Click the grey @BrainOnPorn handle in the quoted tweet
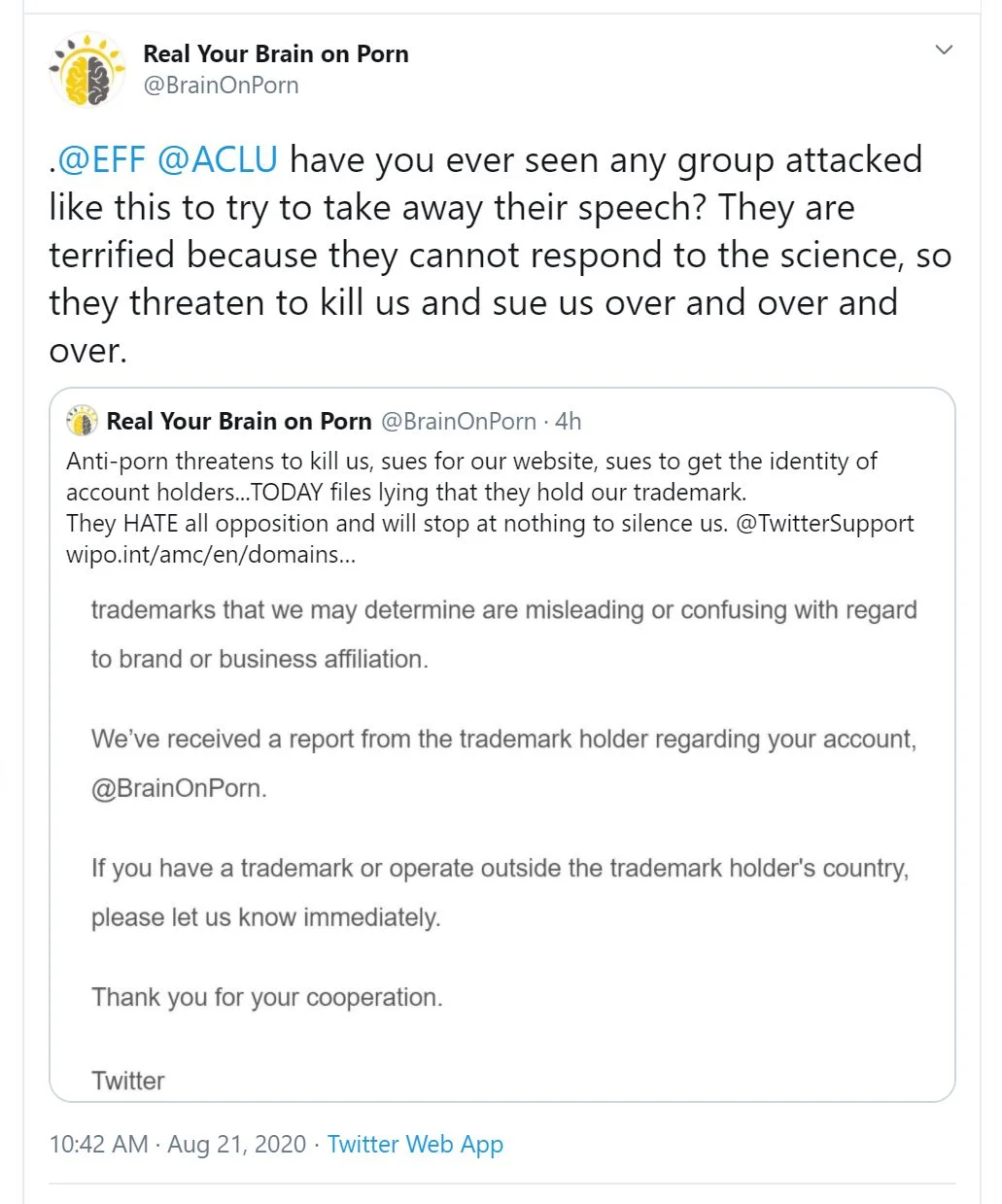The width and height of the screenshot is (1002, 1204). 458,421
